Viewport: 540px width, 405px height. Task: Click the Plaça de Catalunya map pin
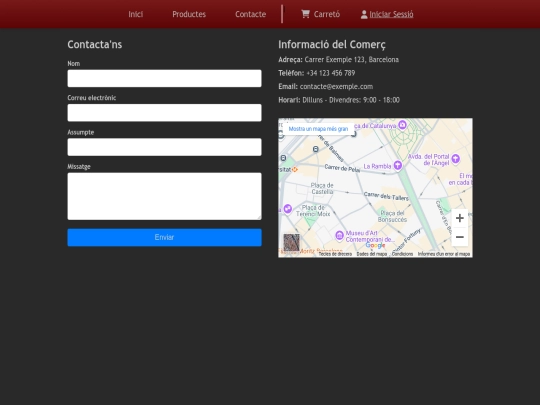(402, 124)
